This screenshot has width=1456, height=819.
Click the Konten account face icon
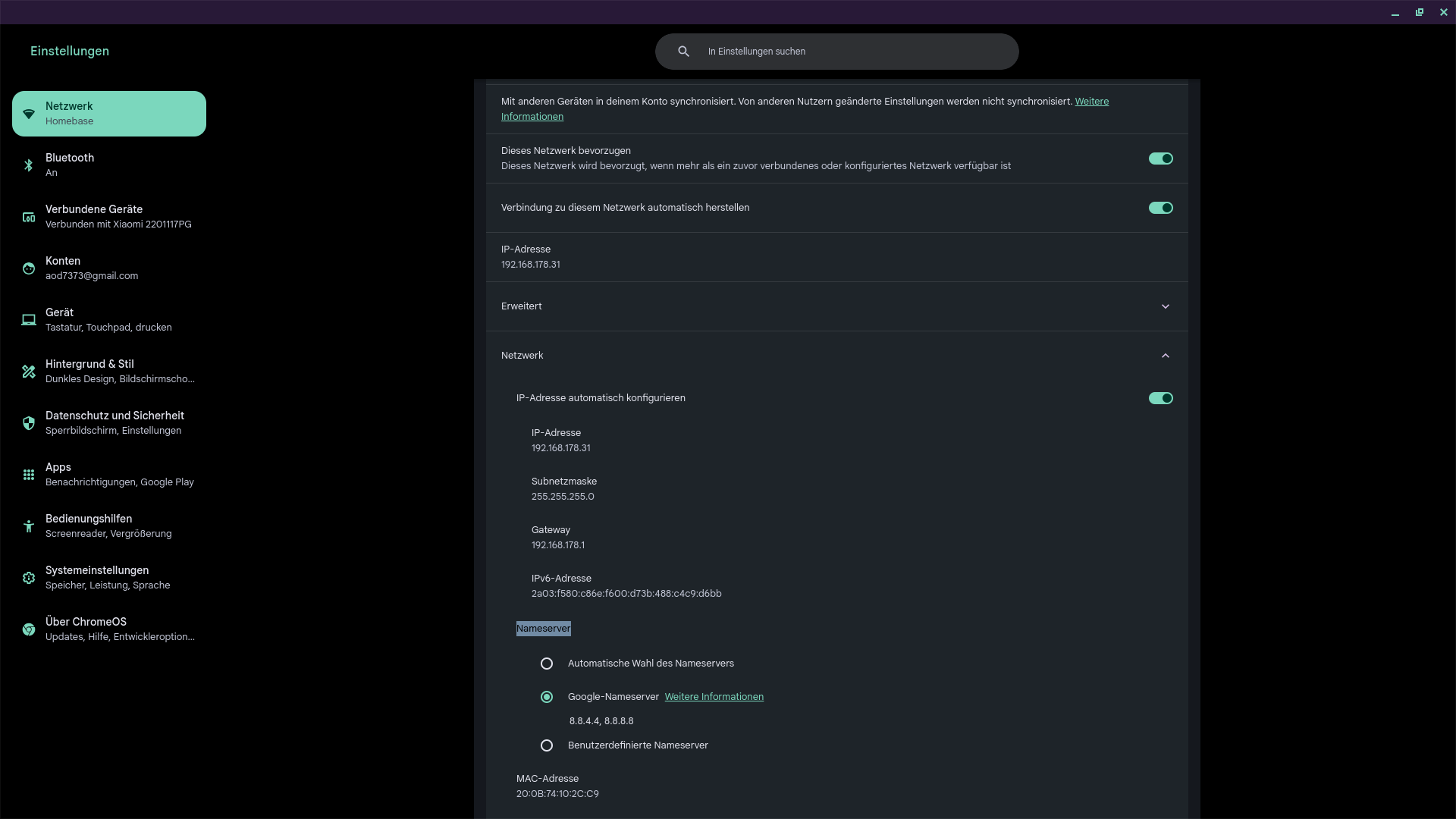coord(29,268)
